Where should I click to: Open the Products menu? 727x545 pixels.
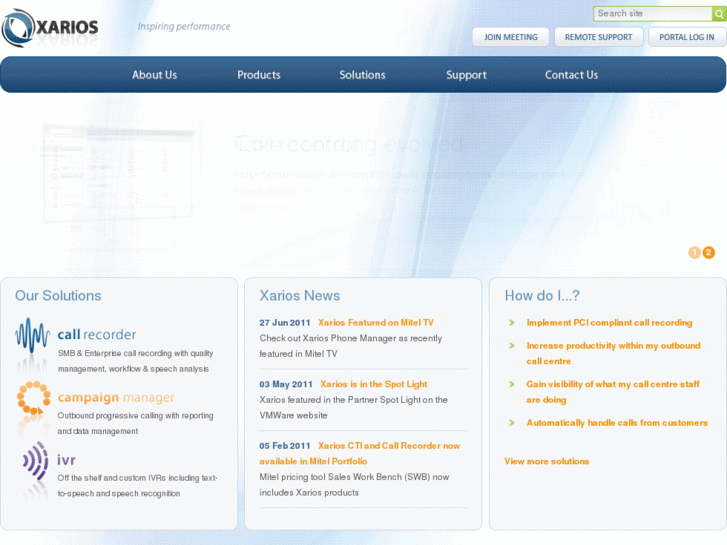[x=259, y=75]
